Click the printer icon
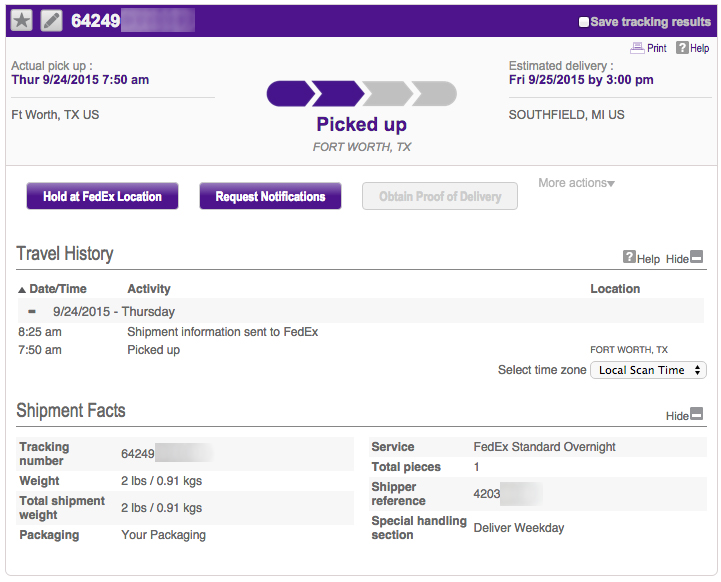 636,48
